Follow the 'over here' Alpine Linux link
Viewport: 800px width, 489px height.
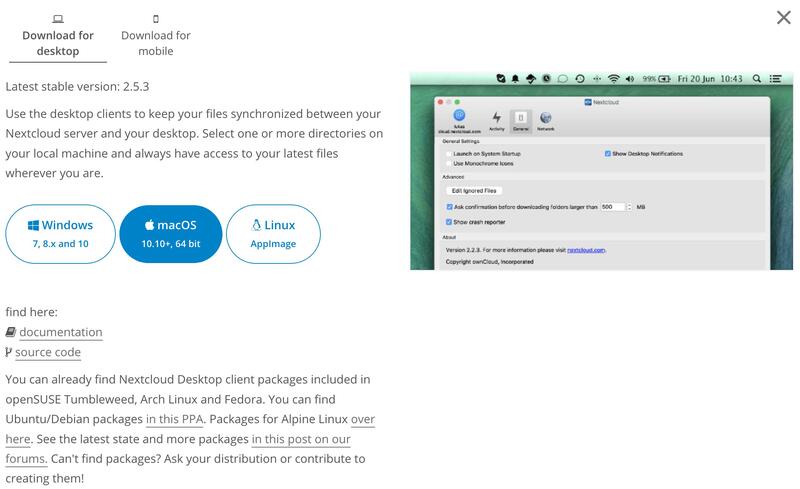363,419
